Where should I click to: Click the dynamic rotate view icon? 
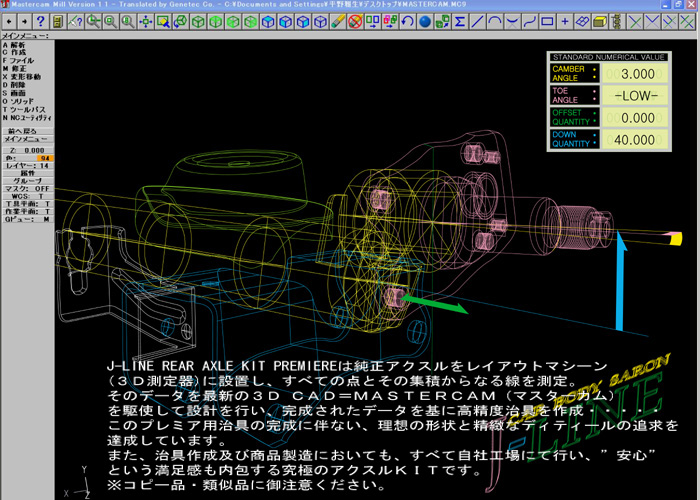[180, 21]
